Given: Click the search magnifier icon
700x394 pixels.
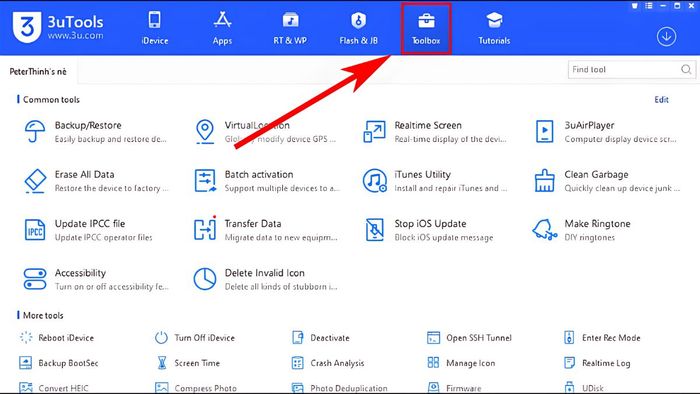Looking at the screenshot, I should (686, 70).
